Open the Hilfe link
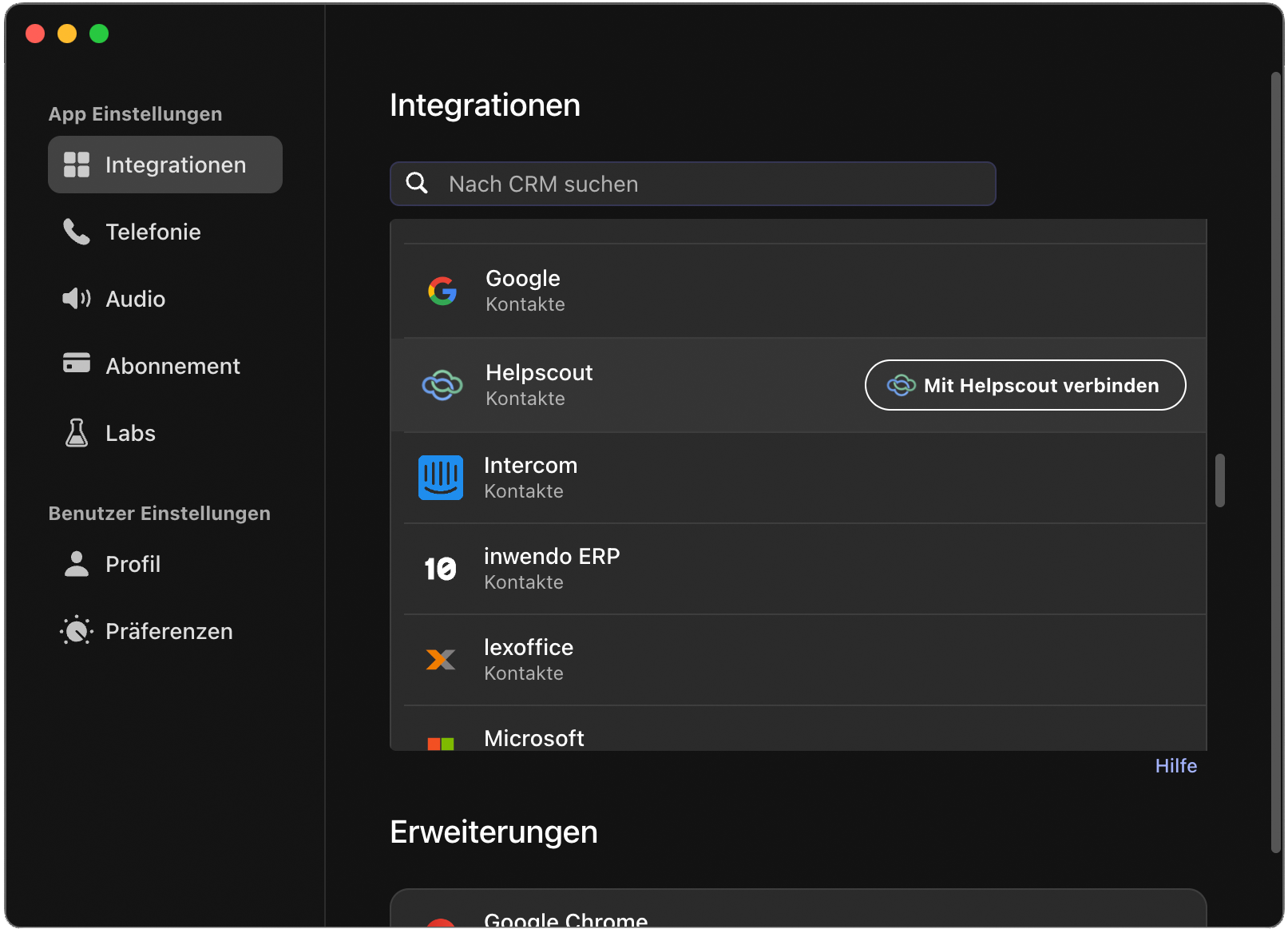Viewport: 1288px width, 929px height. (x=1176, y=766)
